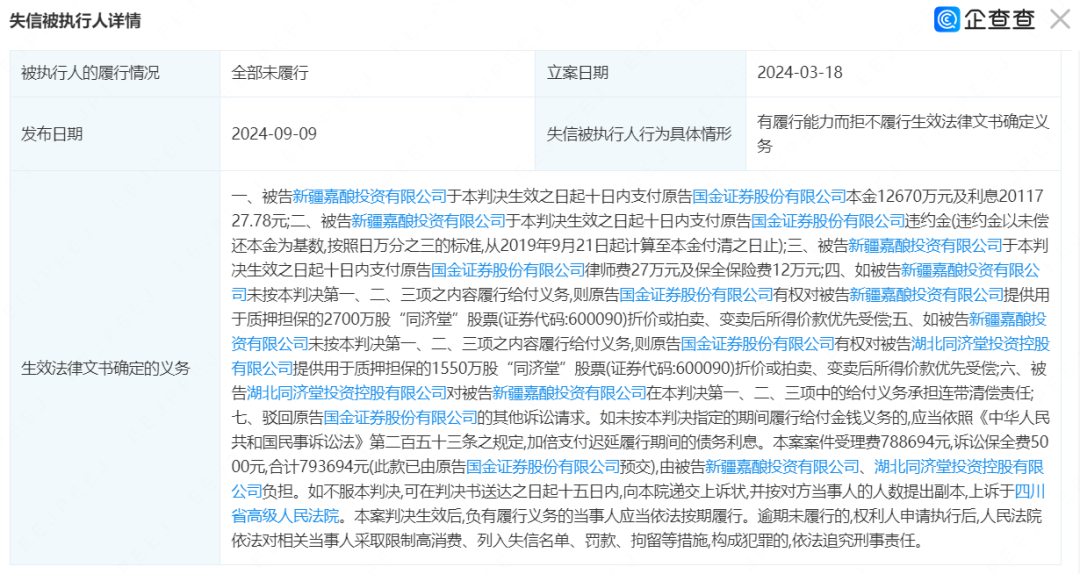Open 国金证券股份有限公司 link after 履行给付义务,则原告 in item 四
Image resolution: width=1080 pixels, height=574 pixels.
[x=696, y=295]
